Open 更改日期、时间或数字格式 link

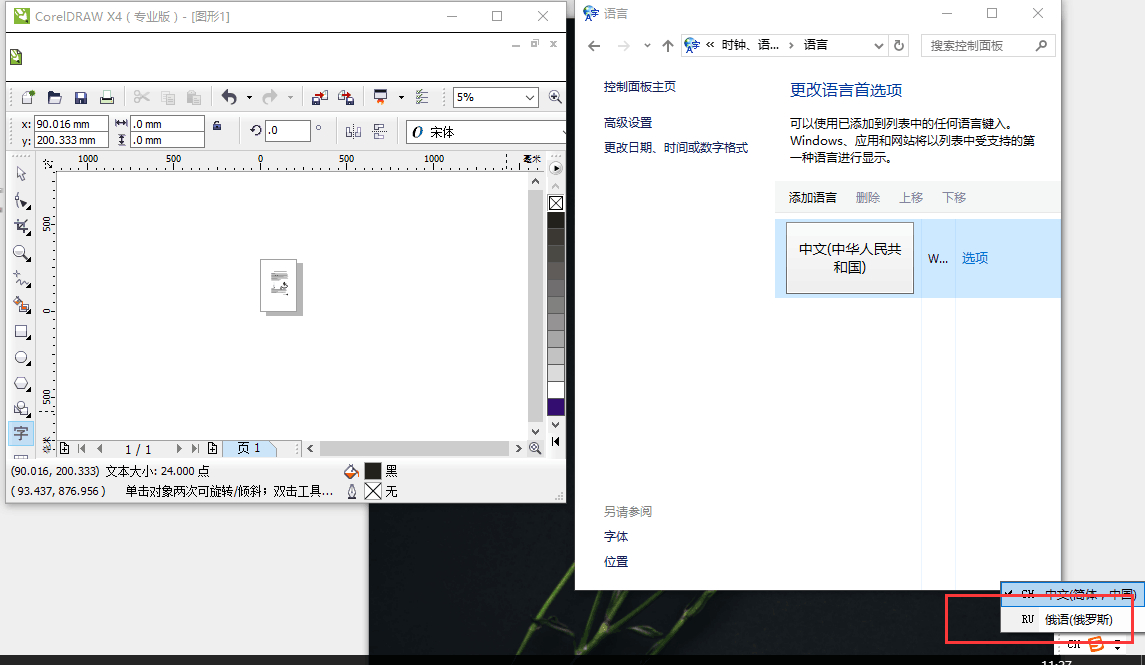tap(675, 147)
